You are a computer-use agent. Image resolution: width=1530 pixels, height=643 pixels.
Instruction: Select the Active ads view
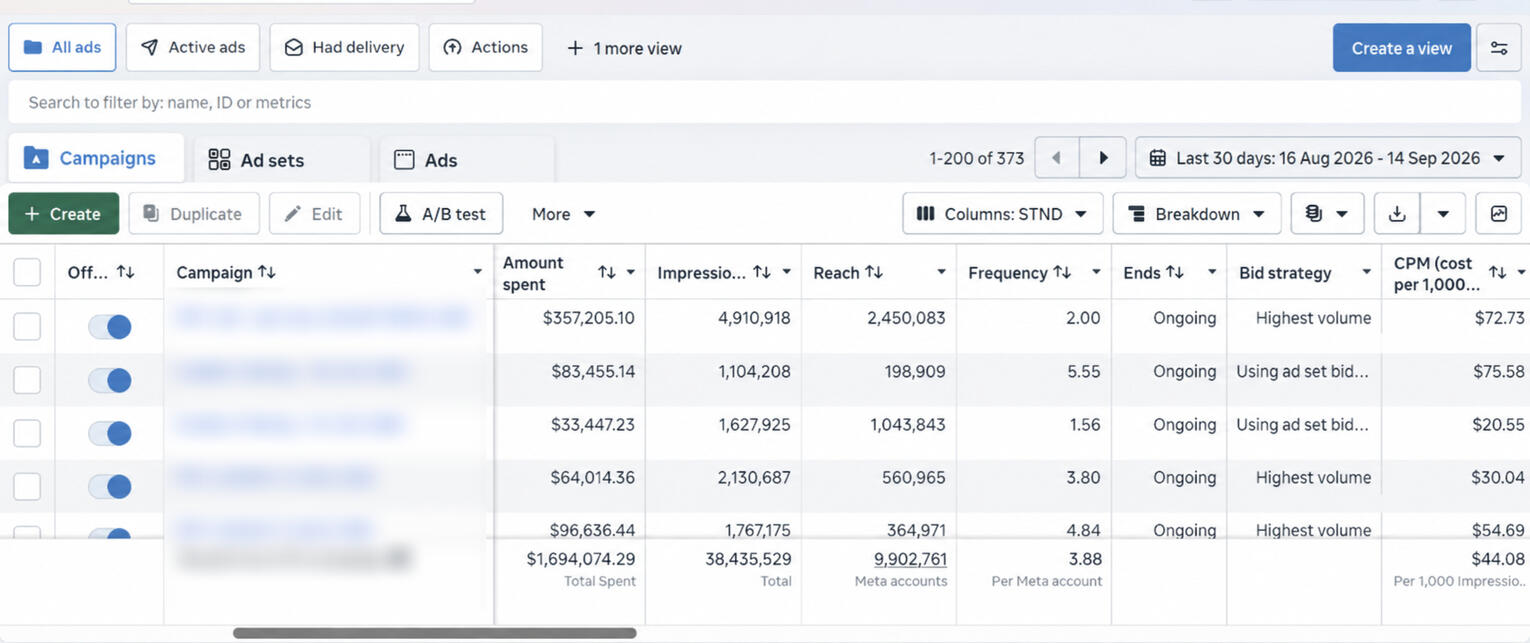coord(193,48)
